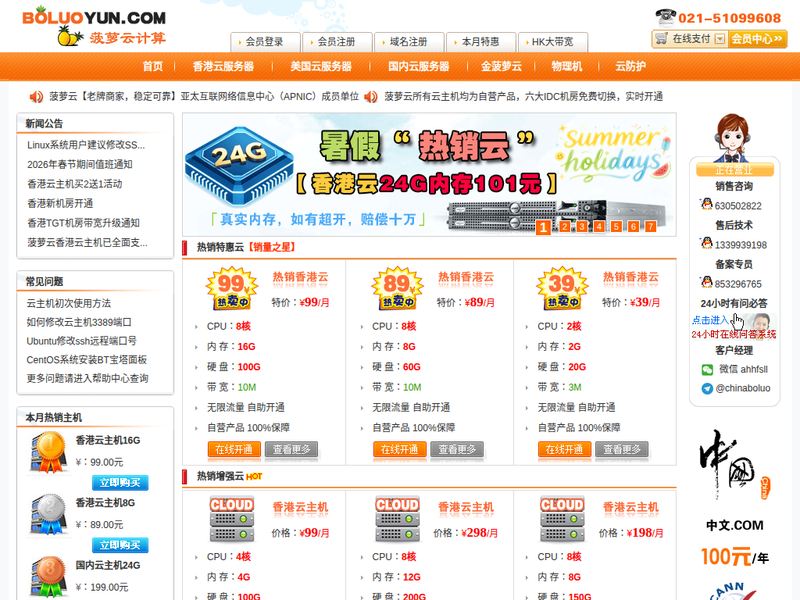The width and height of the screenshot is (800, 600).
Task: Select 金菠萝云 in the navigation bar
Action: (x=501, y=66)
